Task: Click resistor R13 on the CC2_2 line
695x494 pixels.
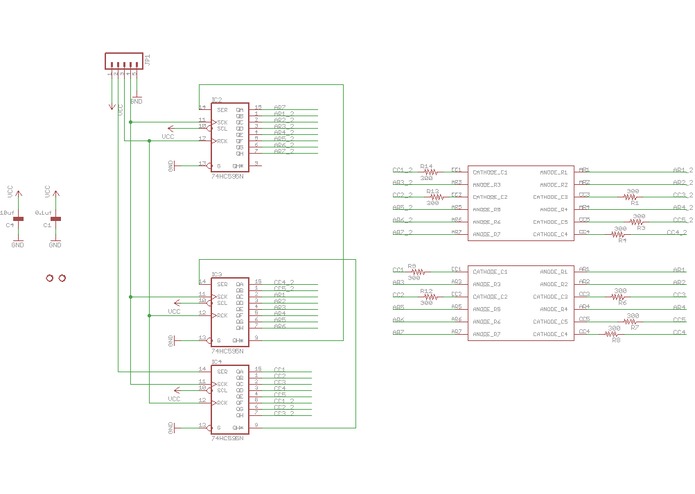Action: pos(436,197)
